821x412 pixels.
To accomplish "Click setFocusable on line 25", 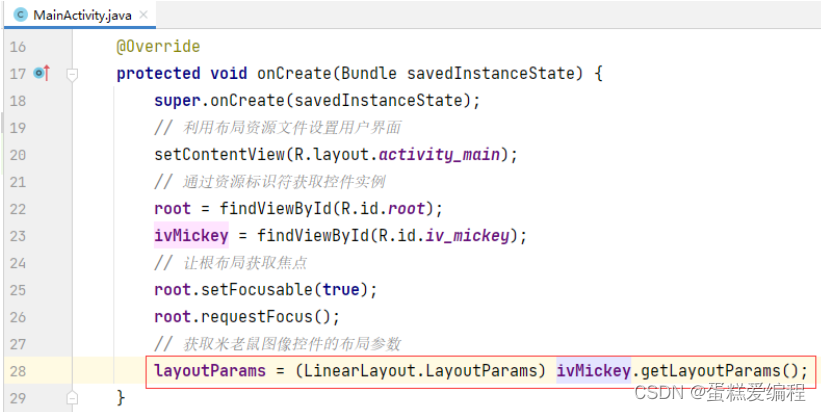I will (x=257, y=290).
